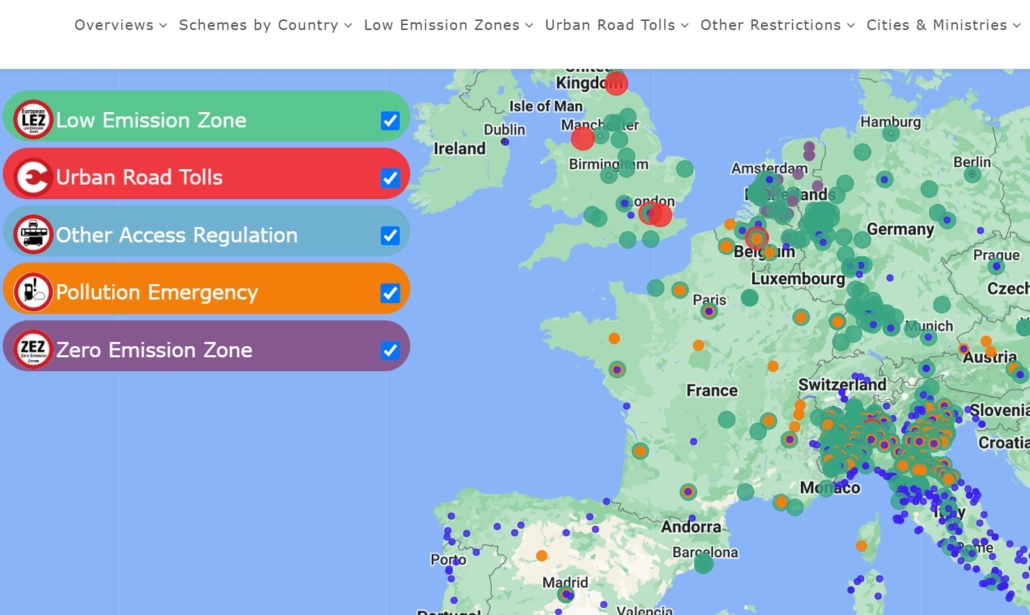Screen dimensions: 1030x615
Task: Open the Schemes by Country menu
Action: pos(262,25)
